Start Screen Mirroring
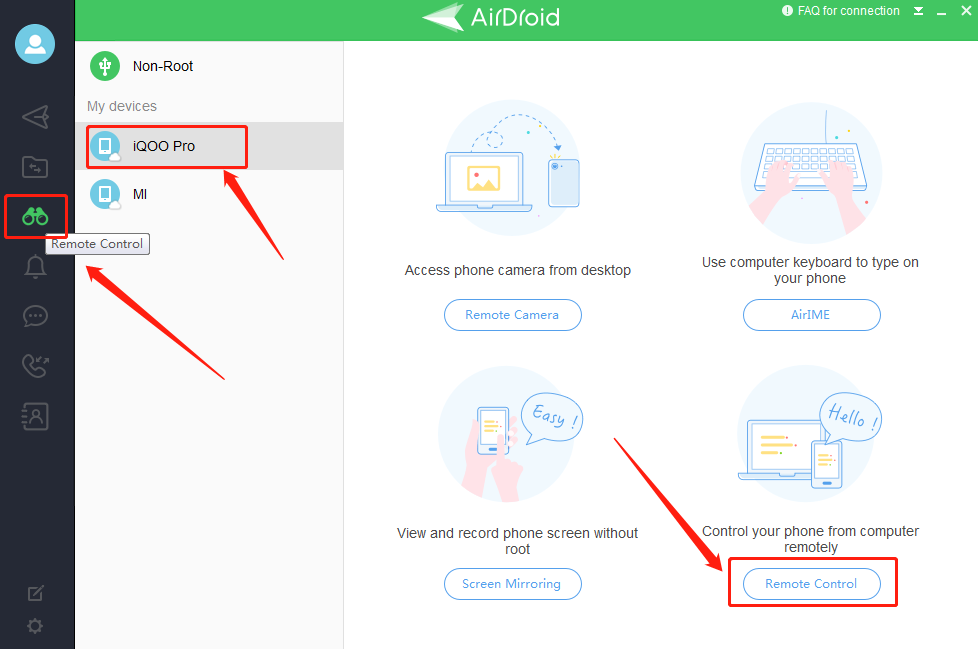The image size is (978, 649). [x=512, y=584]
